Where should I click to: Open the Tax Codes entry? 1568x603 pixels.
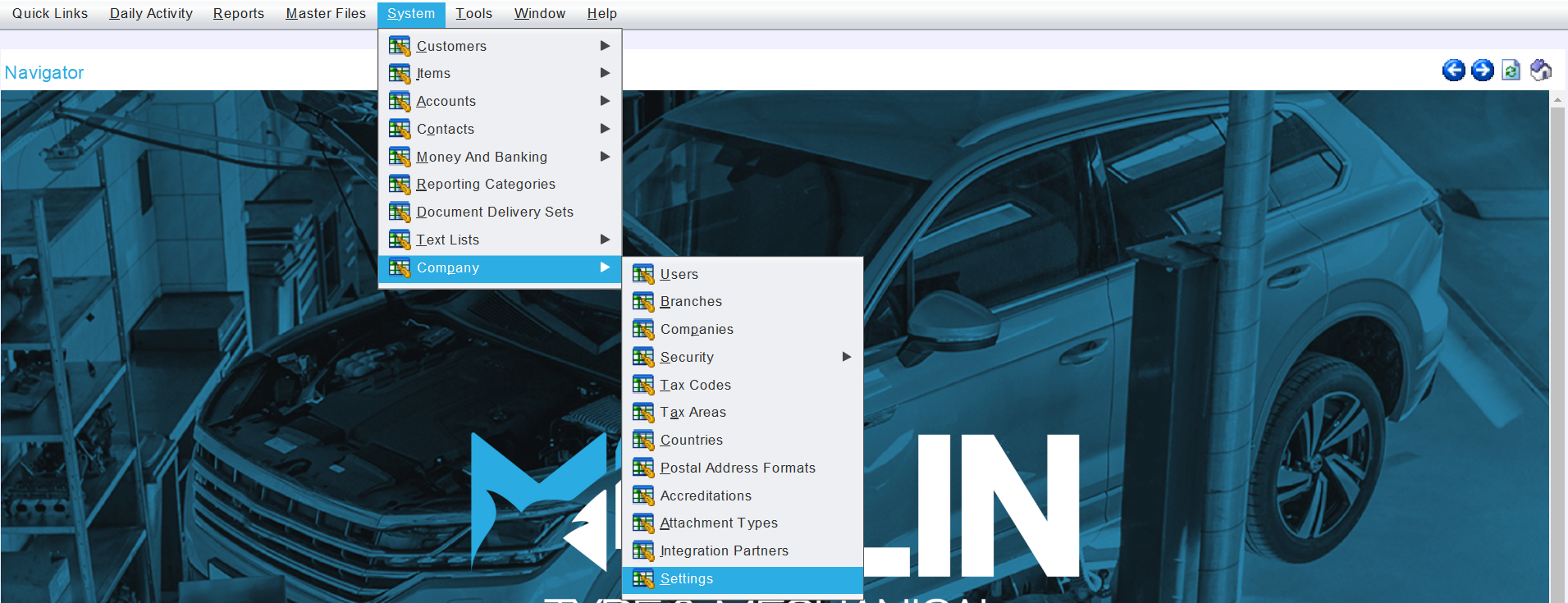pyautogui.click(x=743, y=385)
